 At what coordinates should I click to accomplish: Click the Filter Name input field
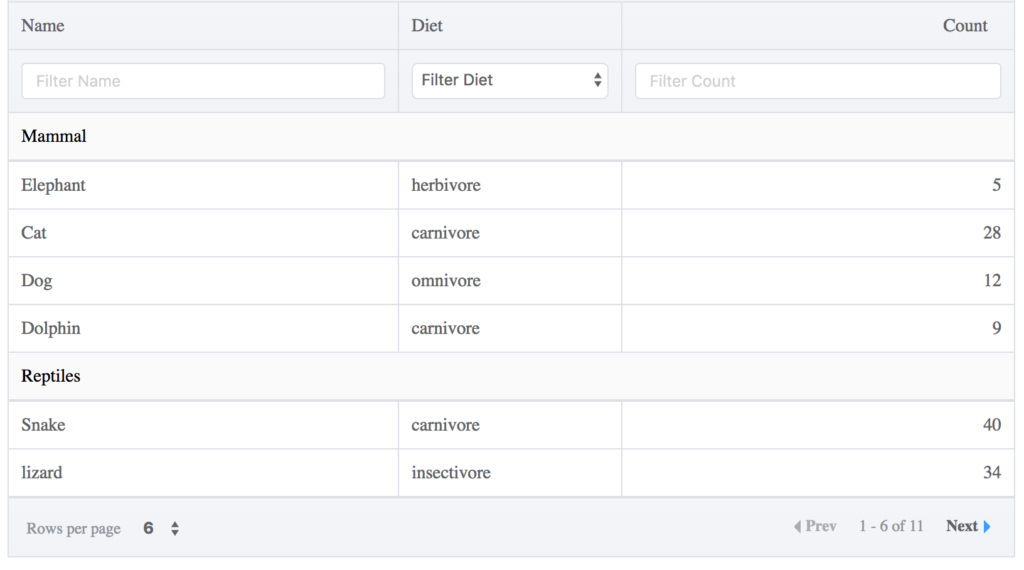click(x=203, y=81)
